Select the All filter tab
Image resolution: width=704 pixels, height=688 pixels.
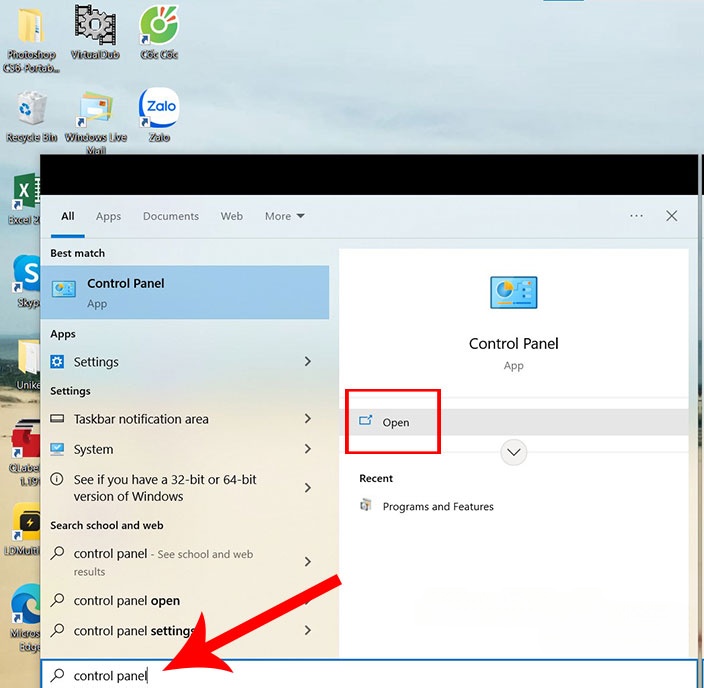click(68, 216)
